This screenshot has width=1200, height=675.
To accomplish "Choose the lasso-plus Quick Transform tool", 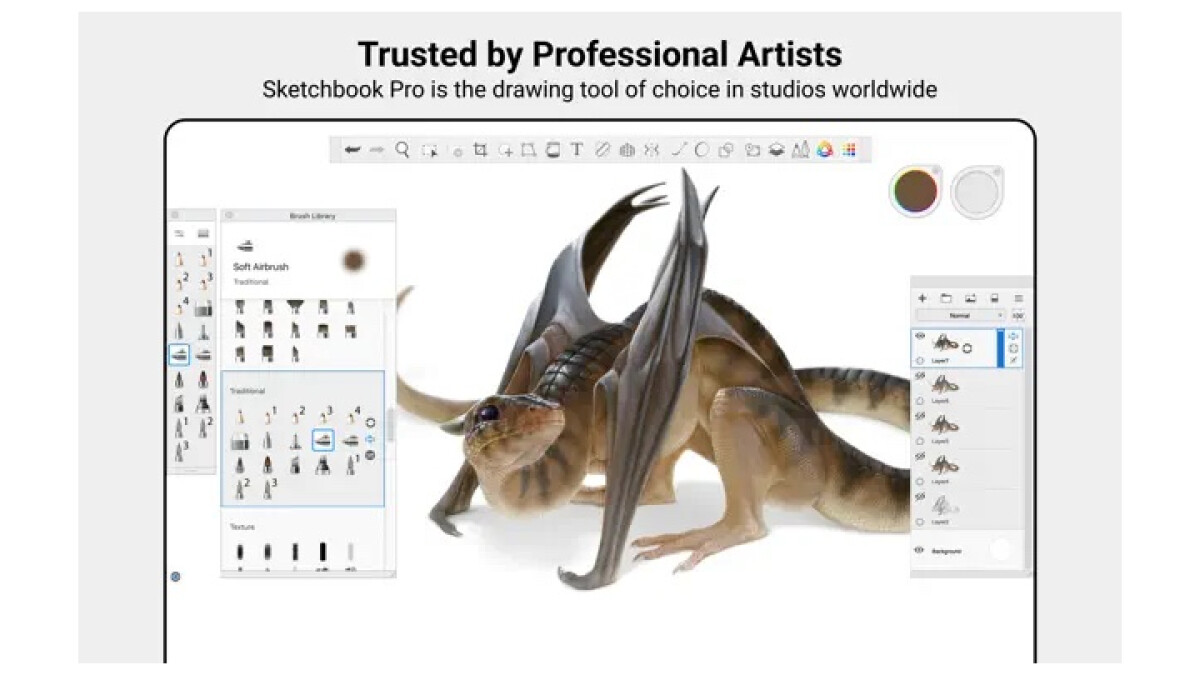I will 505,150.
